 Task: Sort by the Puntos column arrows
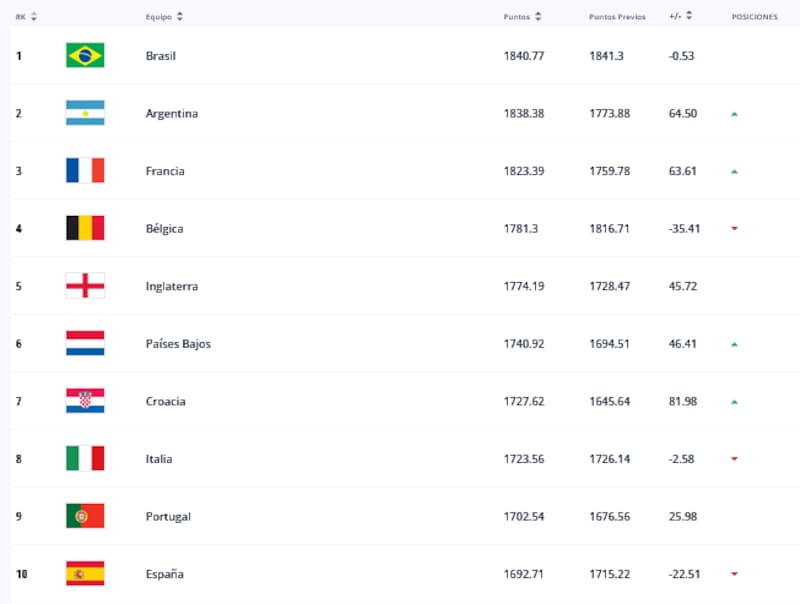[x=538, y=17]
